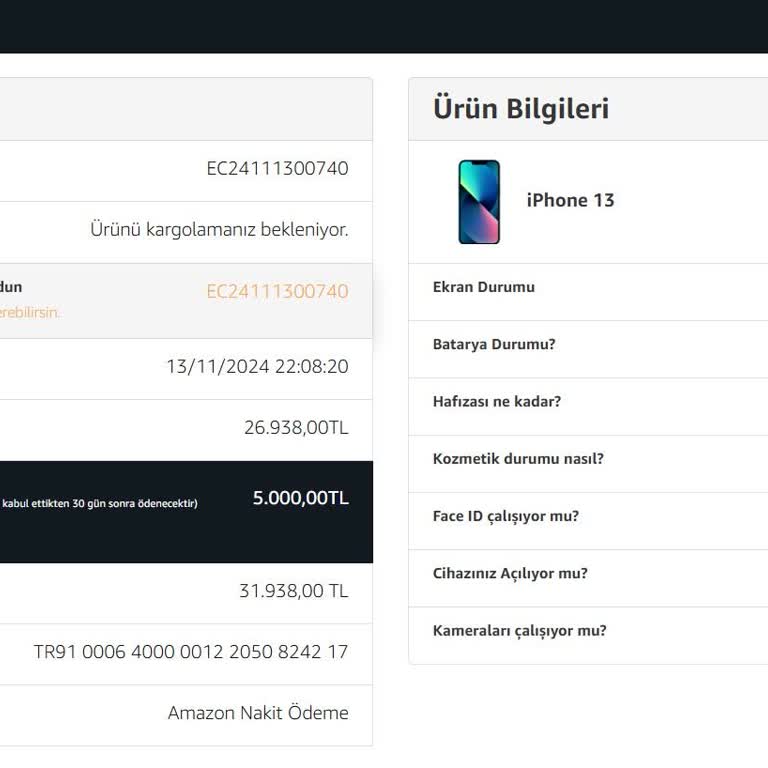
Task: Click the Ekran Durumu row
Action: [x=484, y=287]
